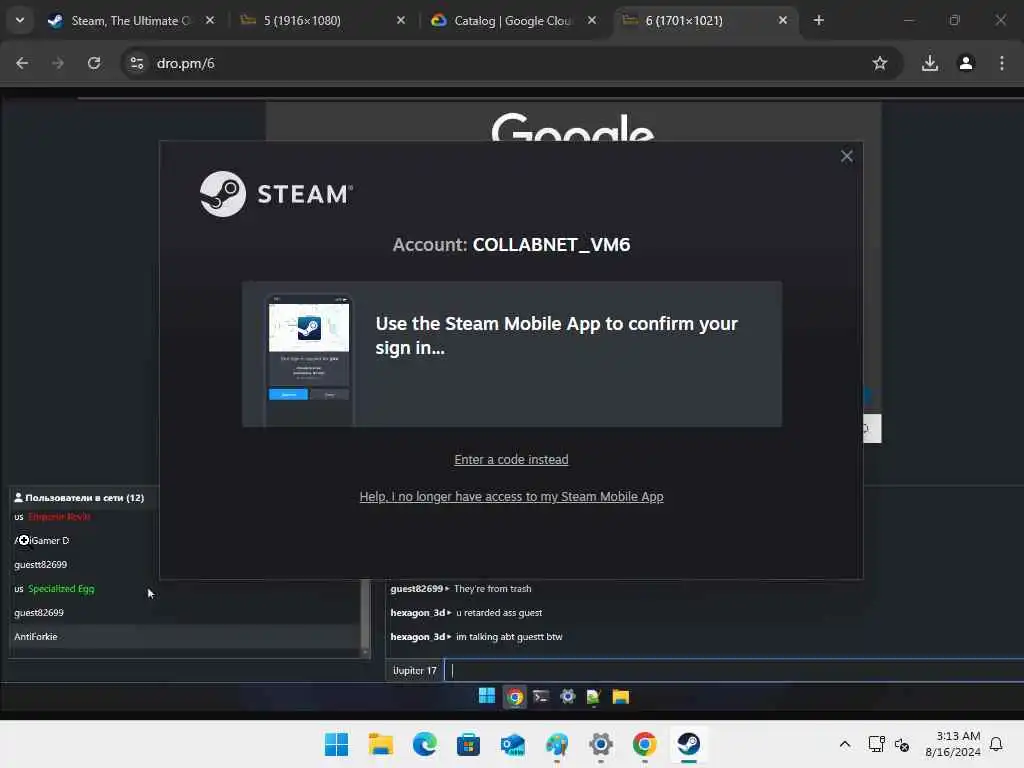Launch Microsoft Edge from the taskbar
Image resolution: width=1024 pixels, height=768 pixels.
coord(424,744)
